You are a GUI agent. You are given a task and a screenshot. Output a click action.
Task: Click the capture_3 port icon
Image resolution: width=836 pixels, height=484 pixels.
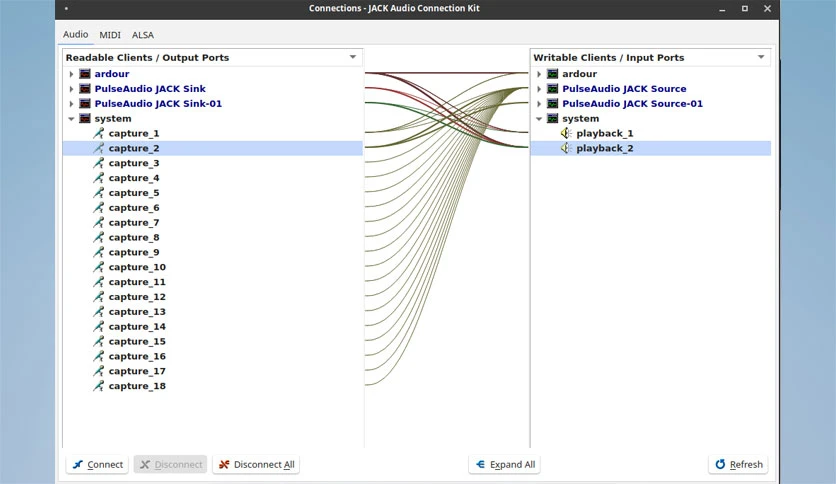99,163
